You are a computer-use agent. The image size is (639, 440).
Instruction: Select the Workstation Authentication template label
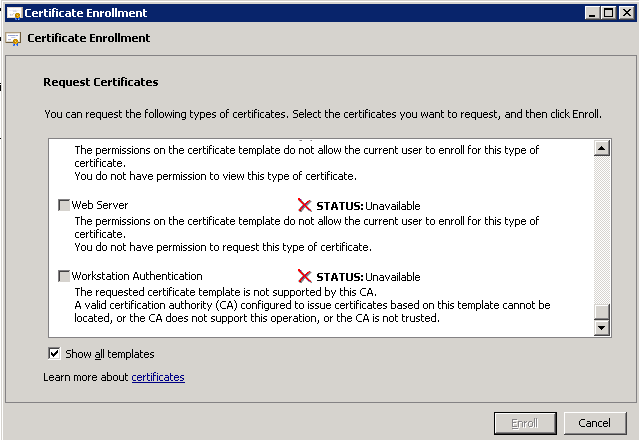click(137, 276)
